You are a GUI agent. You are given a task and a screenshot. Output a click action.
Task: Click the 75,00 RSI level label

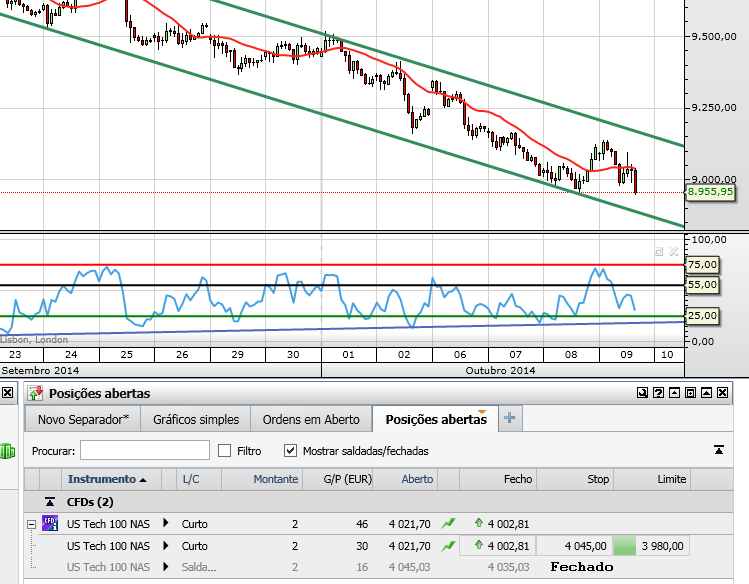[x=703, y=265]
